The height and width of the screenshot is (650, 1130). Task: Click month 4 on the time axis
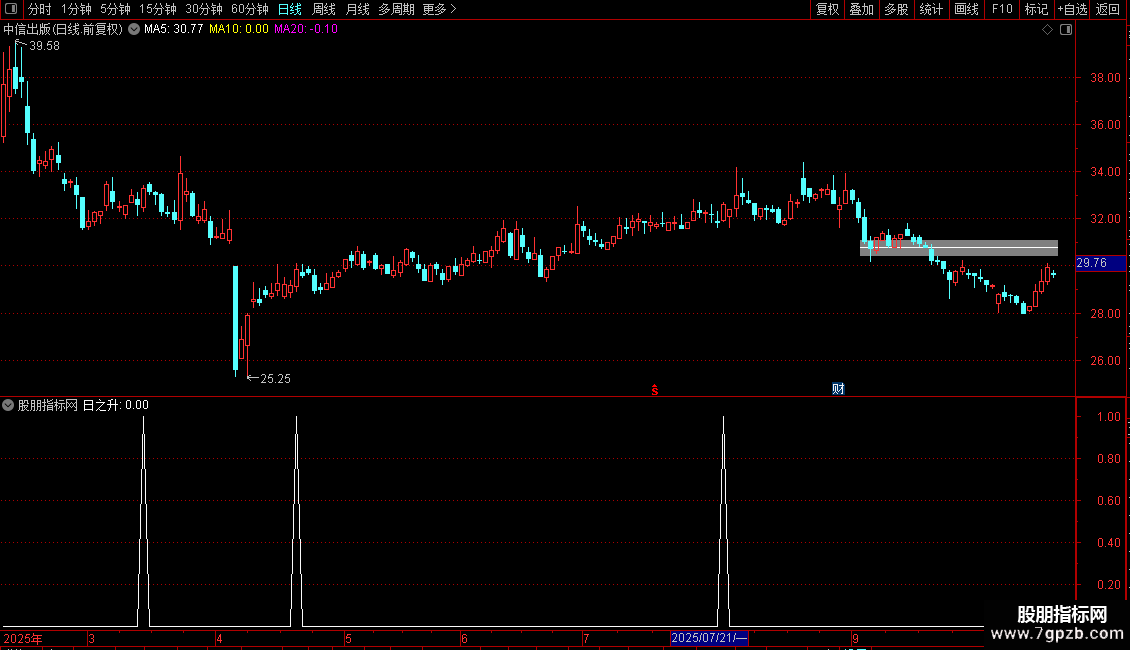pos(219,638)
